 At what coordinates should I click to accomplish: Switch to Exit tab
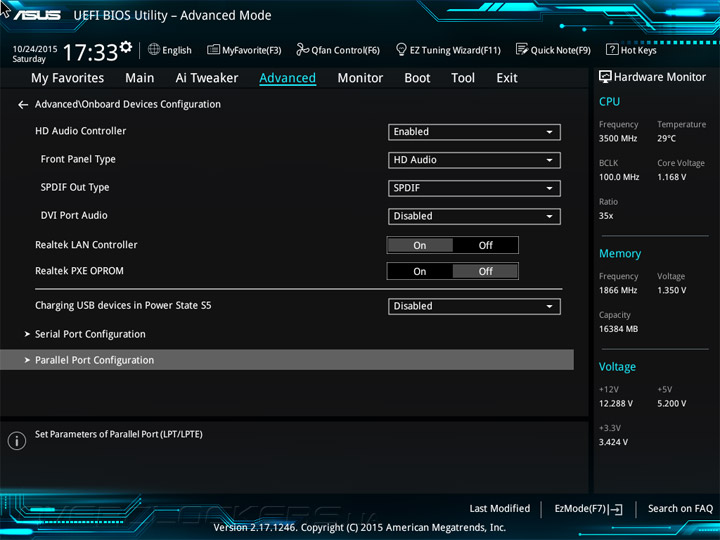coord(506,78)
